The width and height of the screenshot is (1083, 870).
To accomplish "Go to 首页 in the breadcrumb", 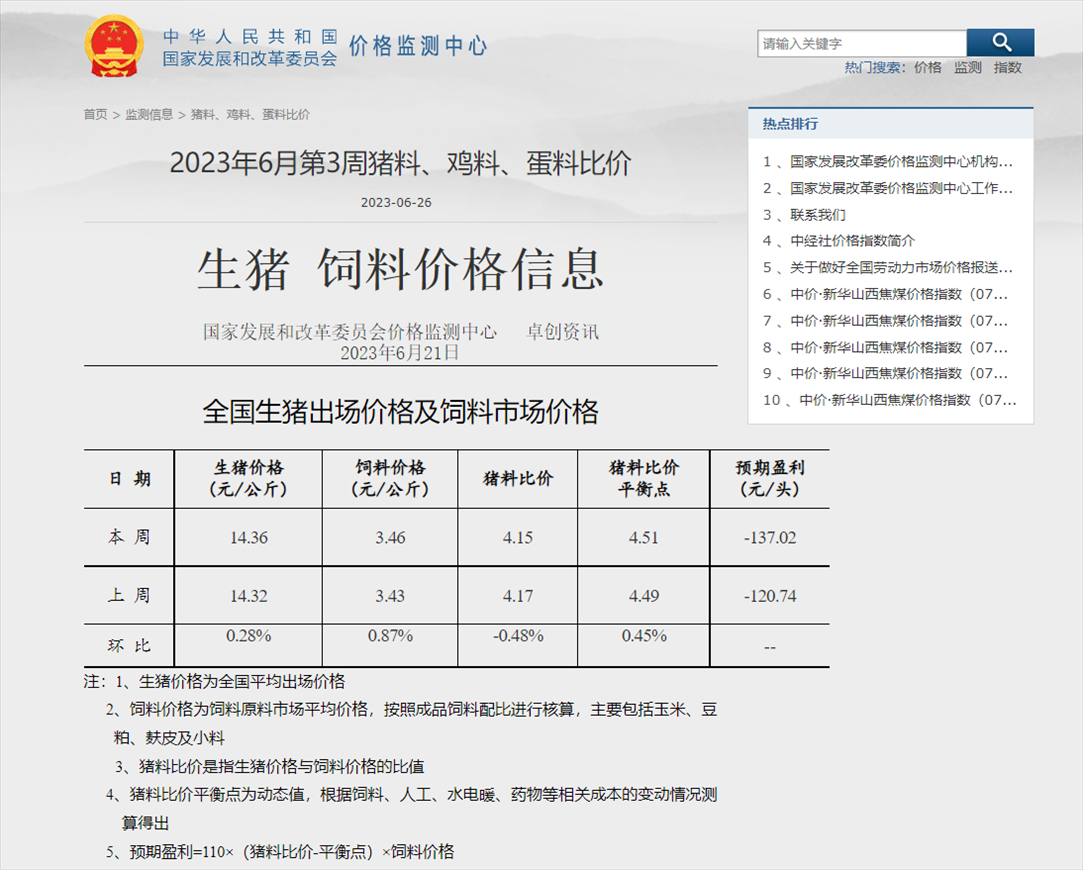I will click(95, 115).
